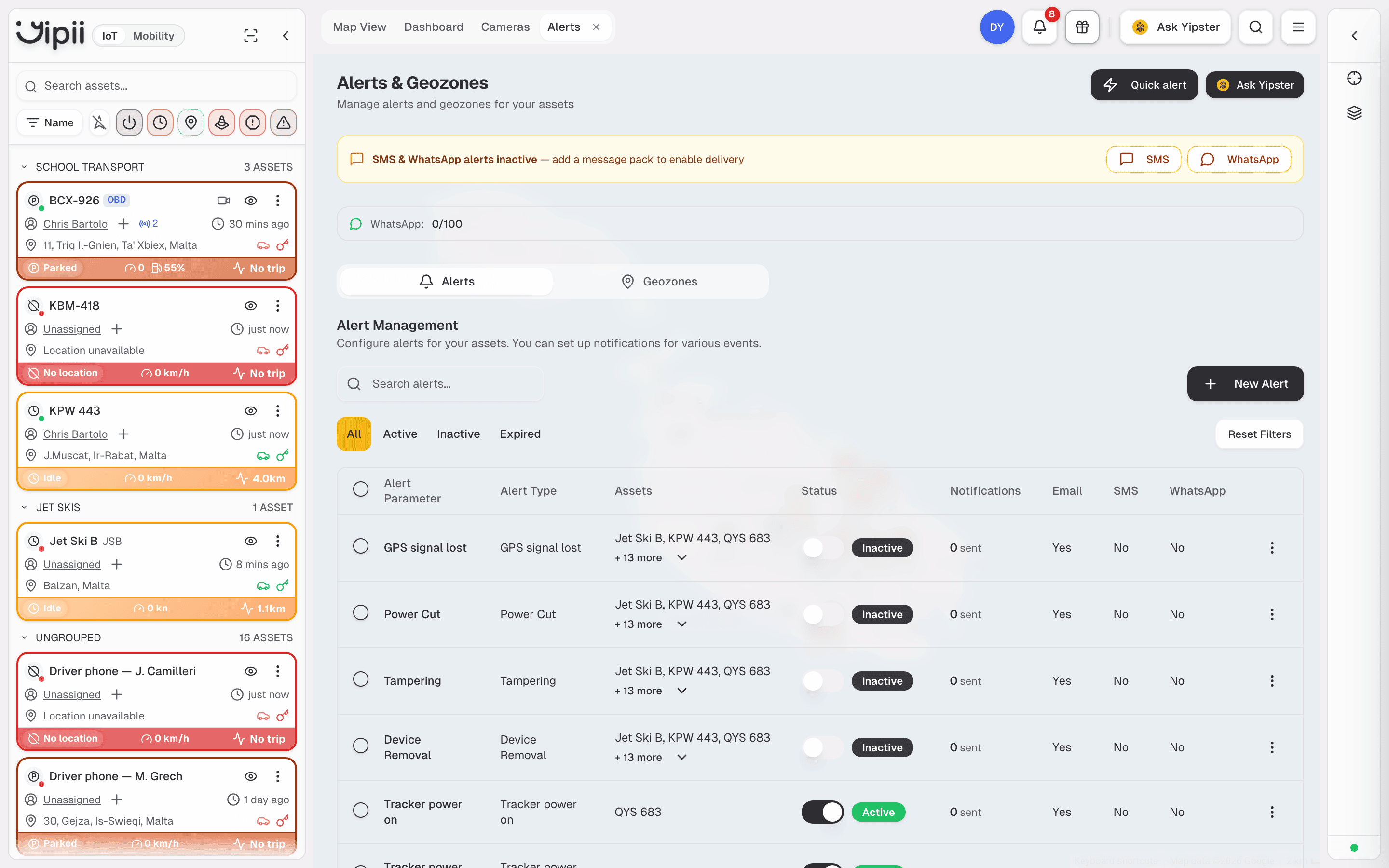
Task: Open the map layers icon
Action: [1355, 112]
